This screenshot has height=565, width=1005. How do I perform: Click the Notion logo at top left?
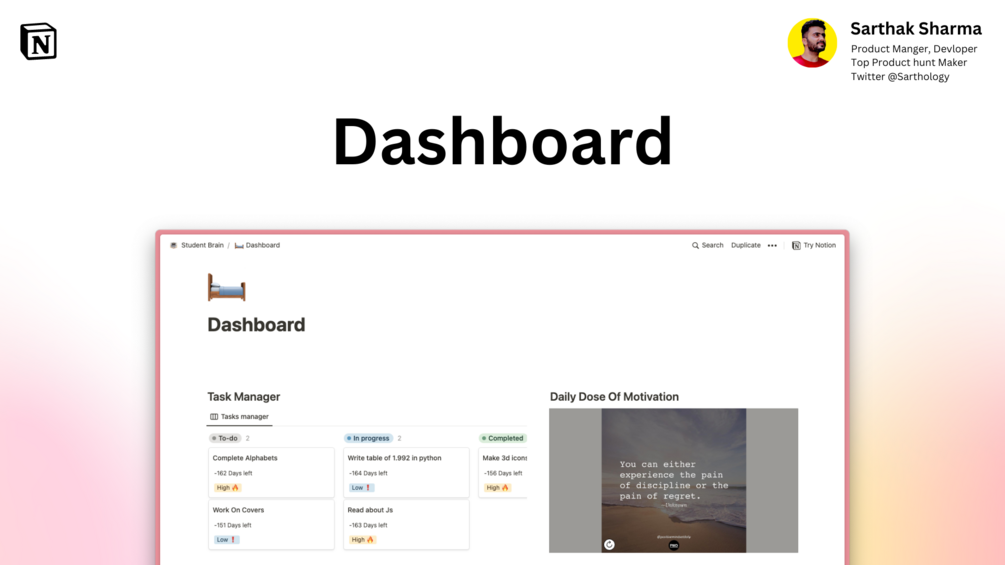[x=38, y=42]
